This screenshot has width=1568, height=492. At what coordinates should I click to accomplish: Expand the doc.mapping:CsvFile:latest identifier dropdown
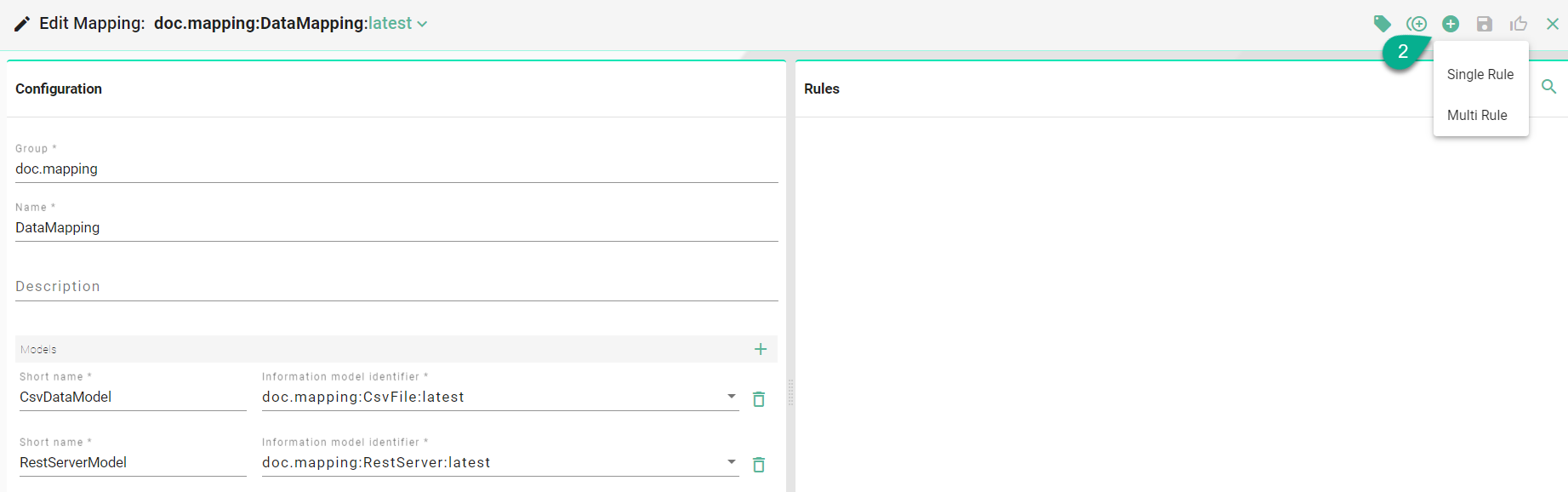tap(731, 397)
